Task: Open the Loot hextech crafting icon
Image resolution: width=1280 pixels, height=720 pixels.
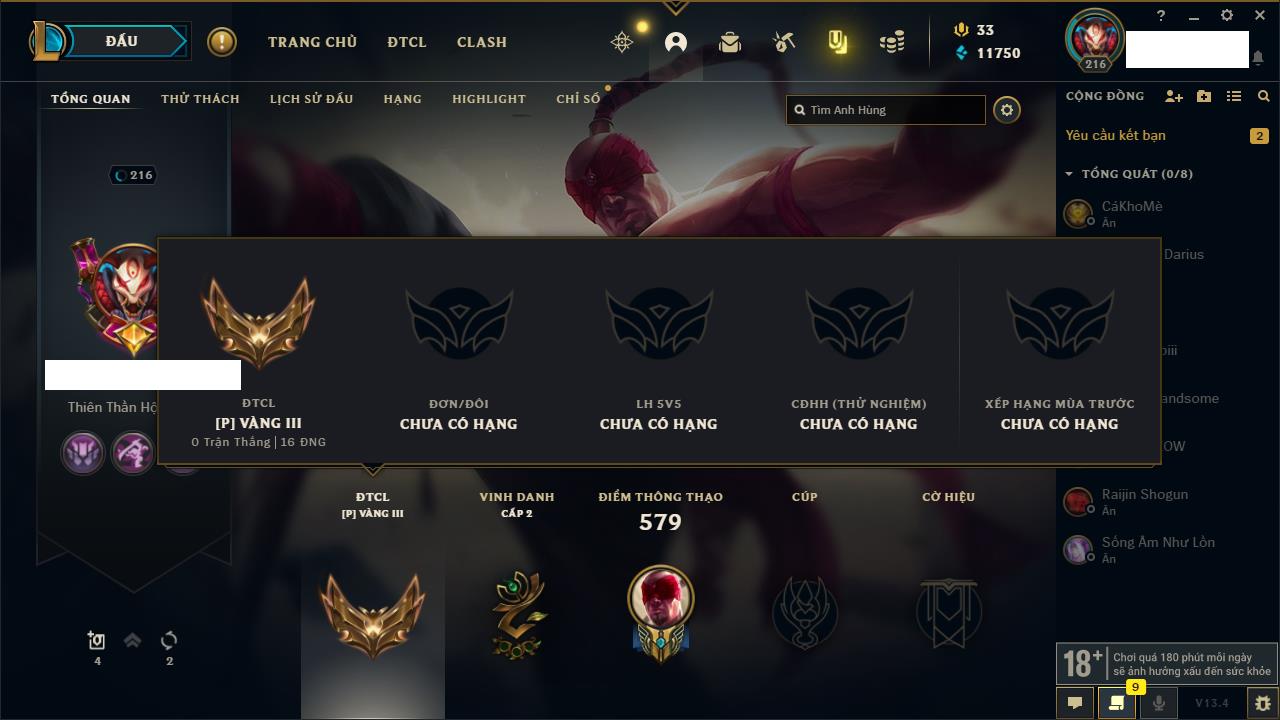Action: coord(784,42)
